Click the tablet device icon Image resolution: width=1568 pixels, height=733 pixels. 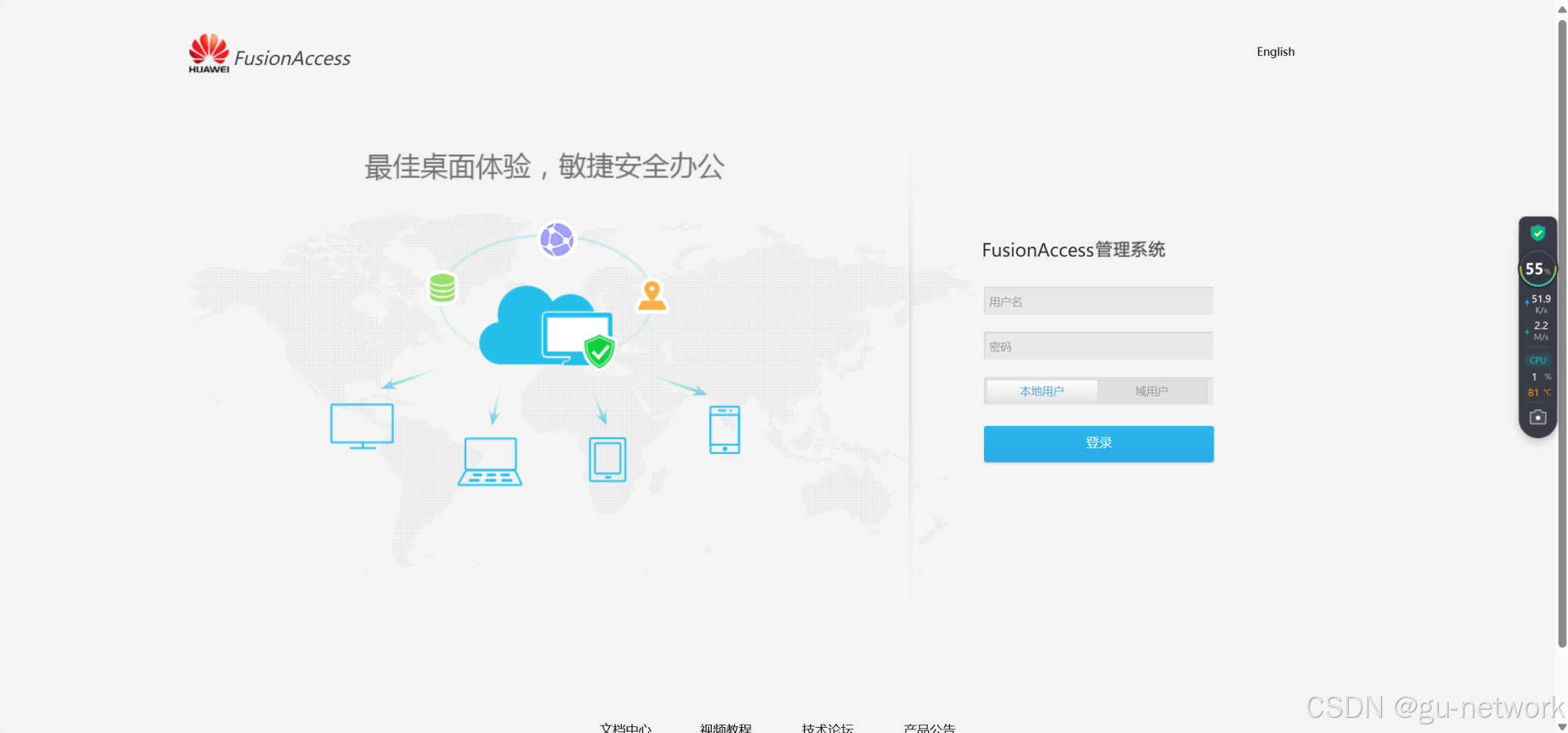coord(607,459)
